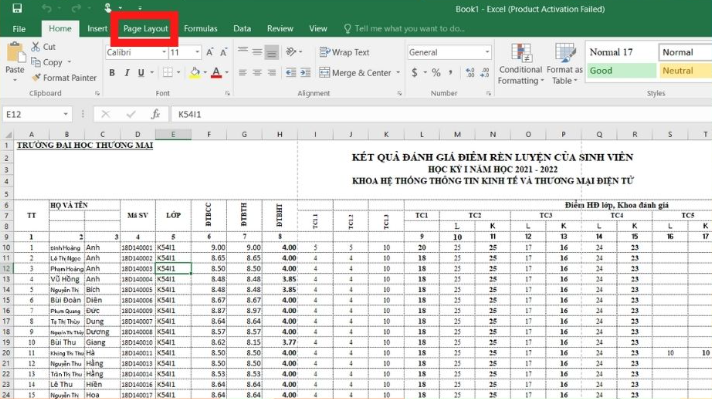Open Number format dialog launcher
Viewport: 712px width, 399px height.
489,93
